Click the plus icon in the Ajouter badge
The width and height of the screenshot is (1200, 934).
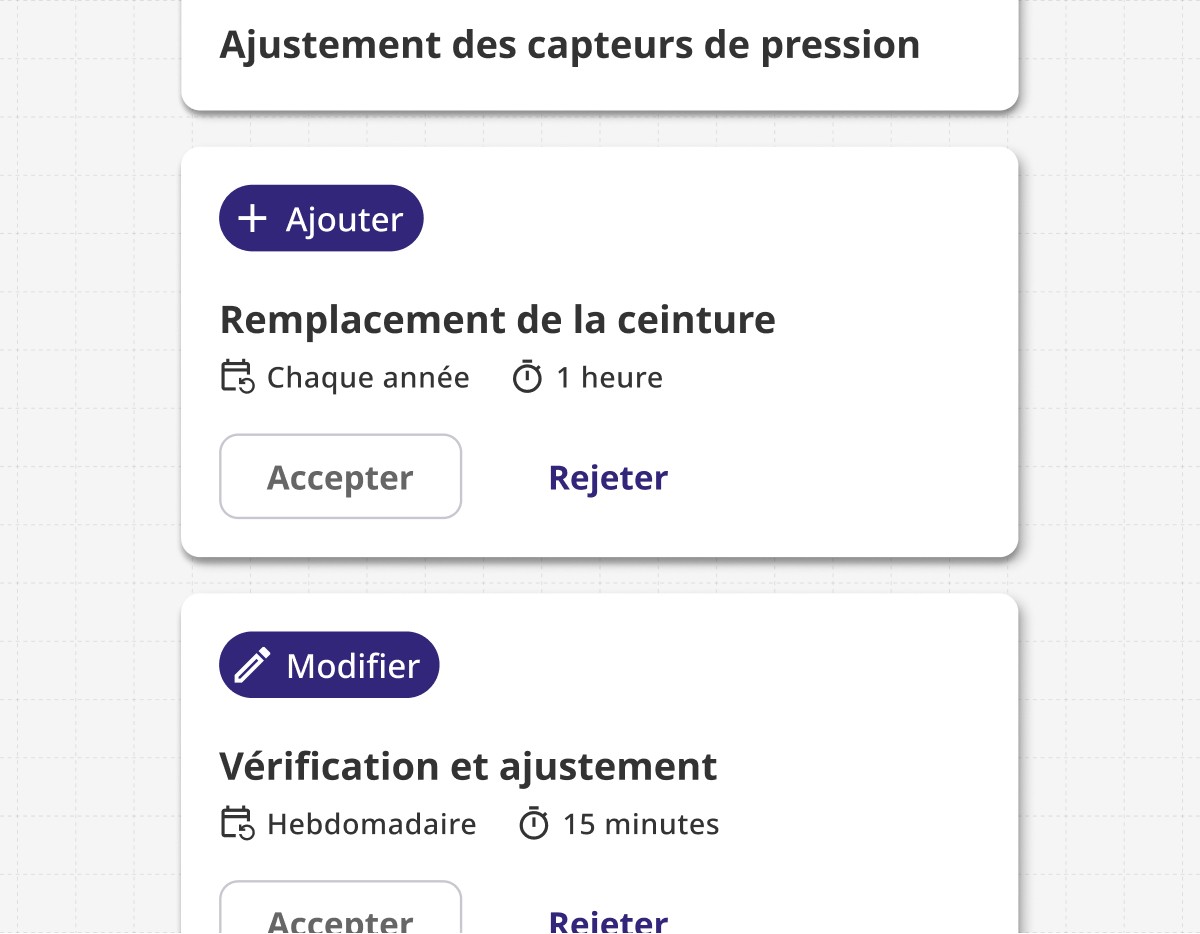253,219
